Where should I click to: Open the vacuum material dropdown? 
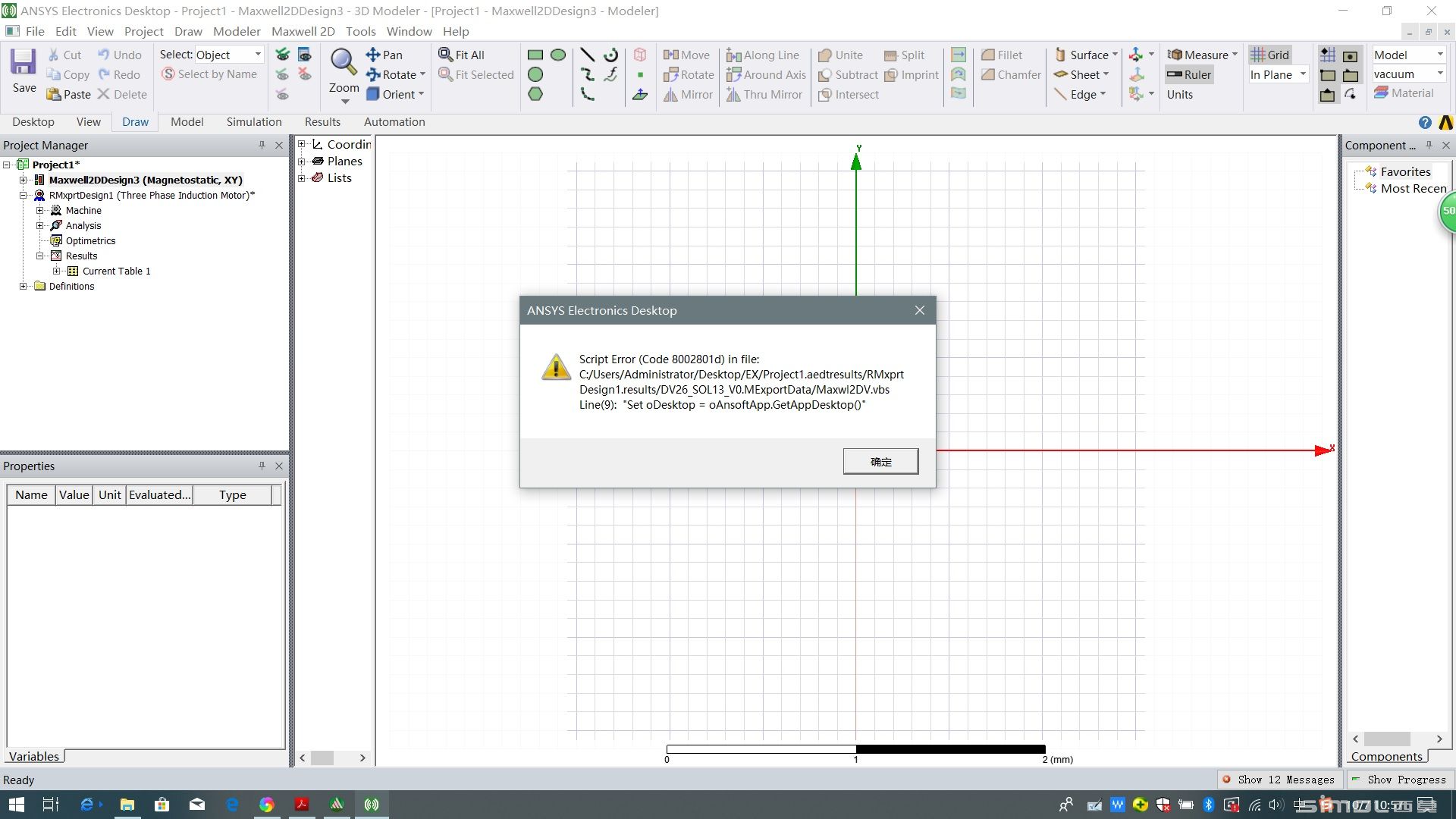pos(1440,74)
